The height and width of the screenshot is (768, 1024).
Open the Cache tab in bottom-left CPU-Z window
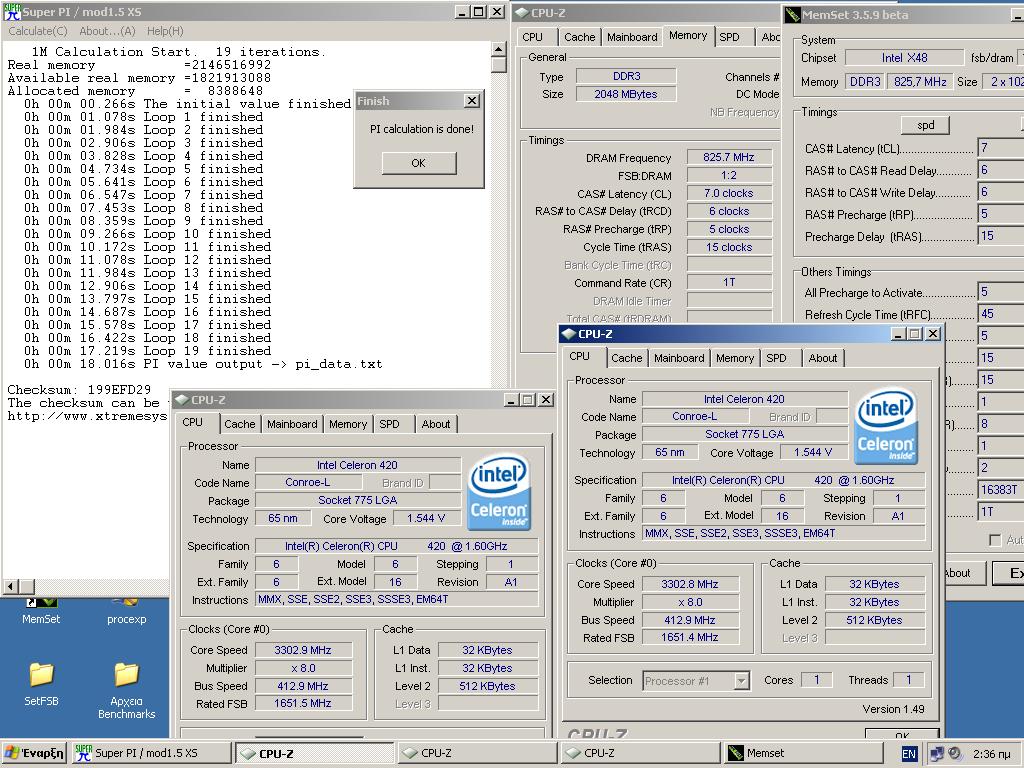point(240,424)
